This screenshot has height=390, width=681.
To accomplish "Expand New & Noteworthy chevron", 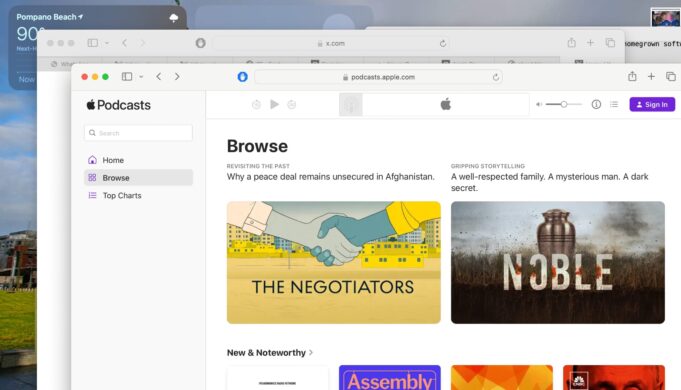I will pos(311,353).
